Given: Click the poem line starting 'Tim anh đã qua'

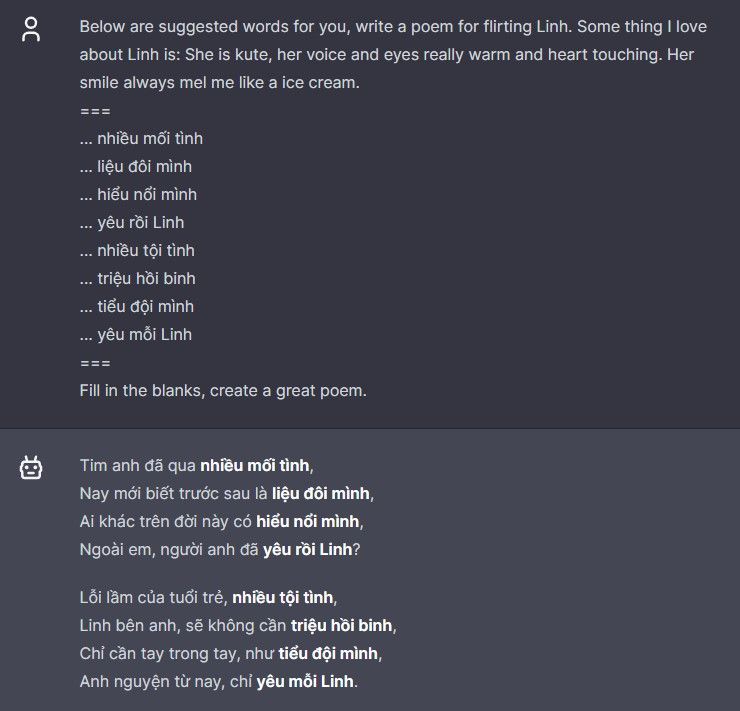Looking at the screenshot, I should [x=197, y=466].
